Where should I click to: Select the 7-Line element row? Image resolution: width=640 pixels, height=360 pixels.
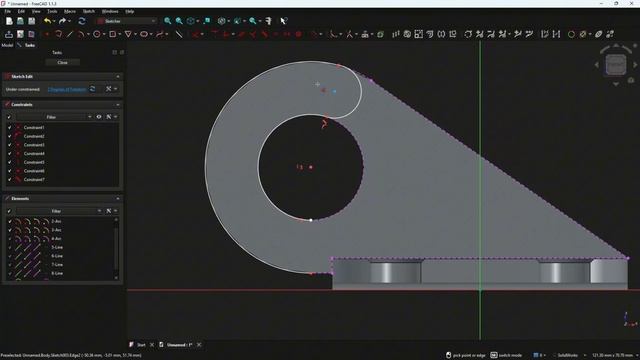point(60,264)
